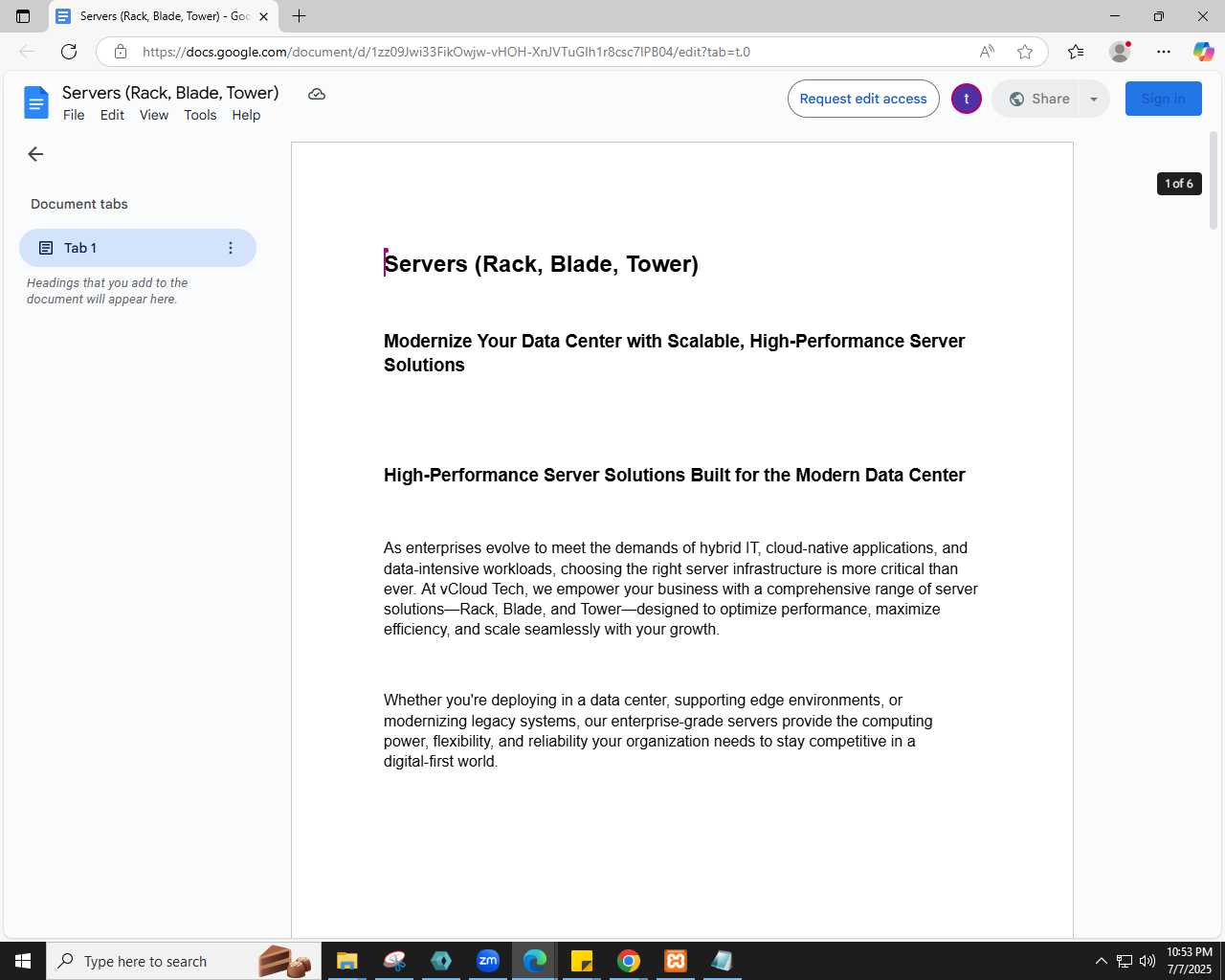Click the 'Servers (Rack, Blade, Tower)' heading
The width and height of the screenshot is (1225, 980).
click(x=541, y=264)
